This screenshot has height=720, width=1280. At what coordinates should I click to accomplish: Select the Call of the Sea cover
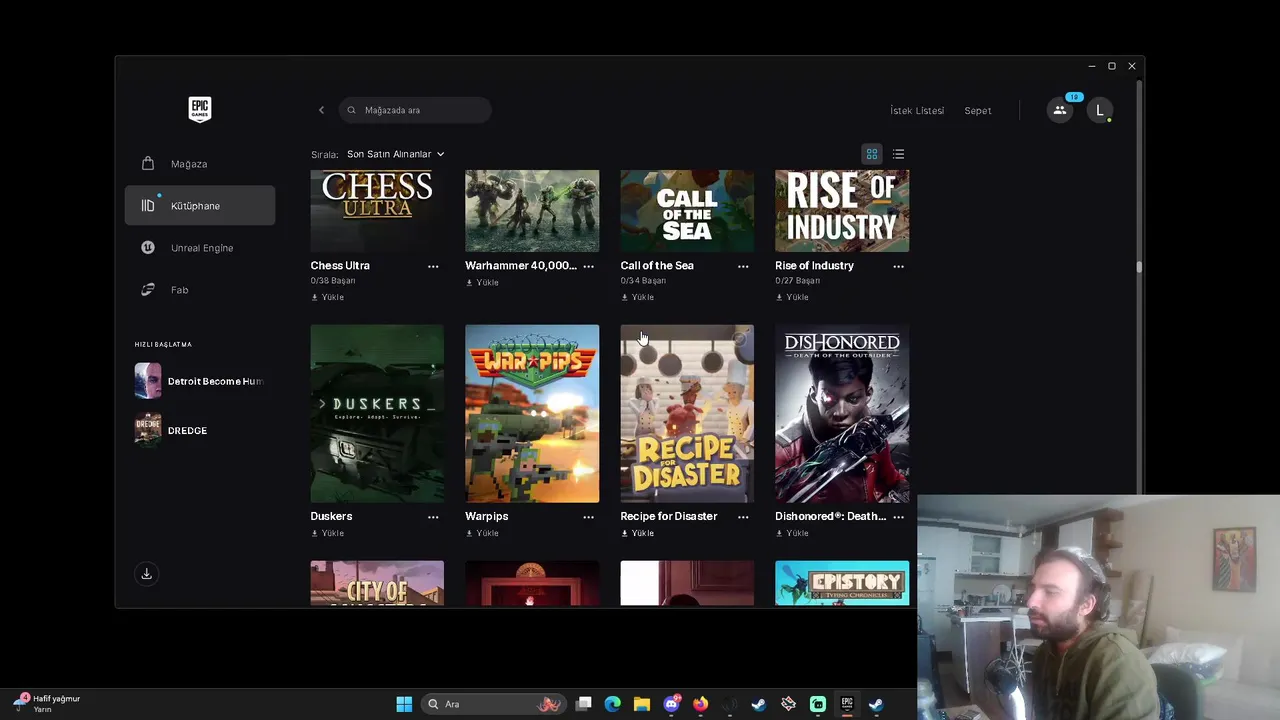click(x=687, y=210)
